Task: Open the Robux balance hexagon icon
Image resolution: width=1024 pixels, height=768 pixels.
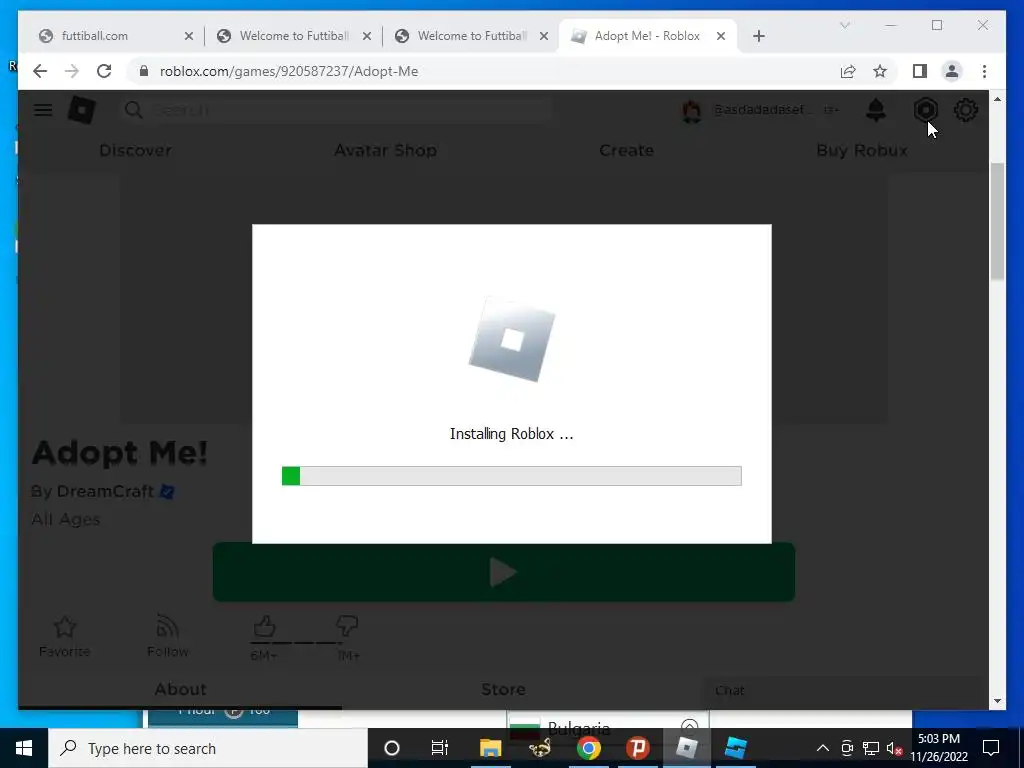Action: pyautogui.click(x=925, y=110)
